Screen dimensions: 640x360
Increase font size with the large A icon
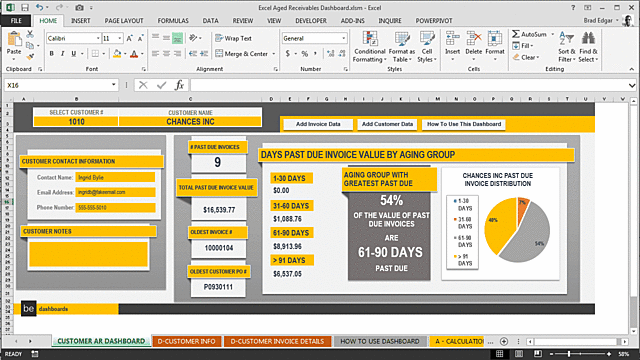pos(129,38)
